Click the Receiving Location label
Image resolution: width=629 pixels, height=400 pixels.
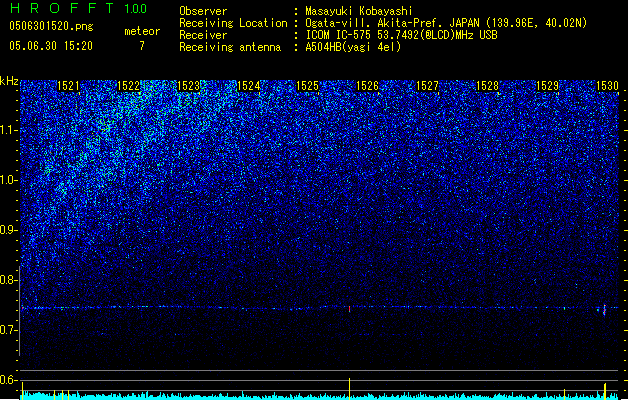(x=233, y=23)
